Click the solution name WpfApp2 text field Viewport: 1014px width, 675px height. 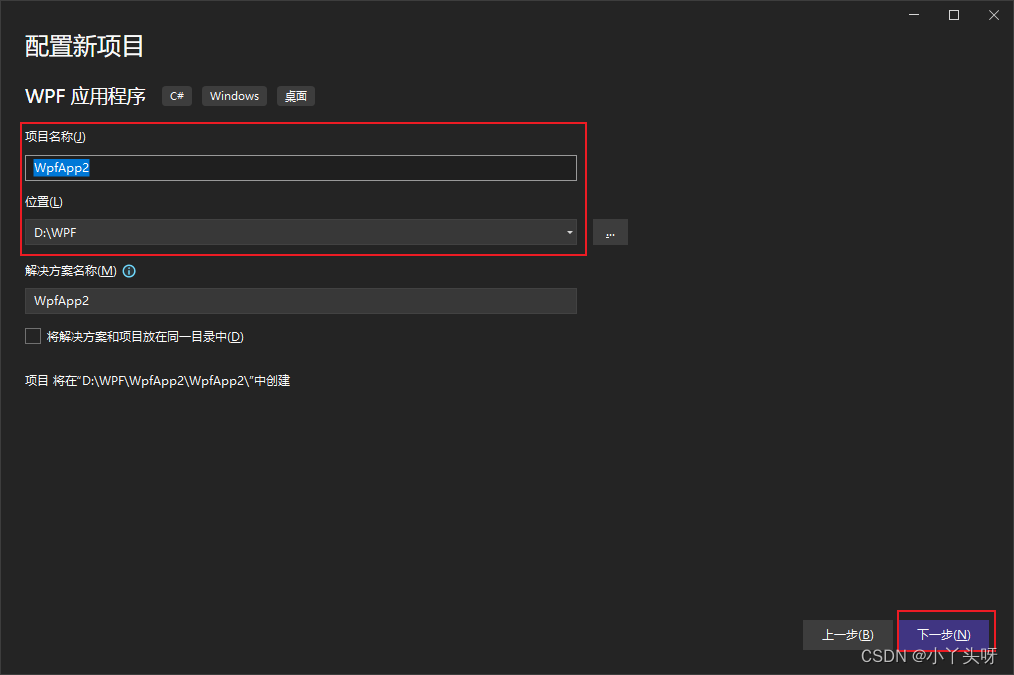(300, 301)
